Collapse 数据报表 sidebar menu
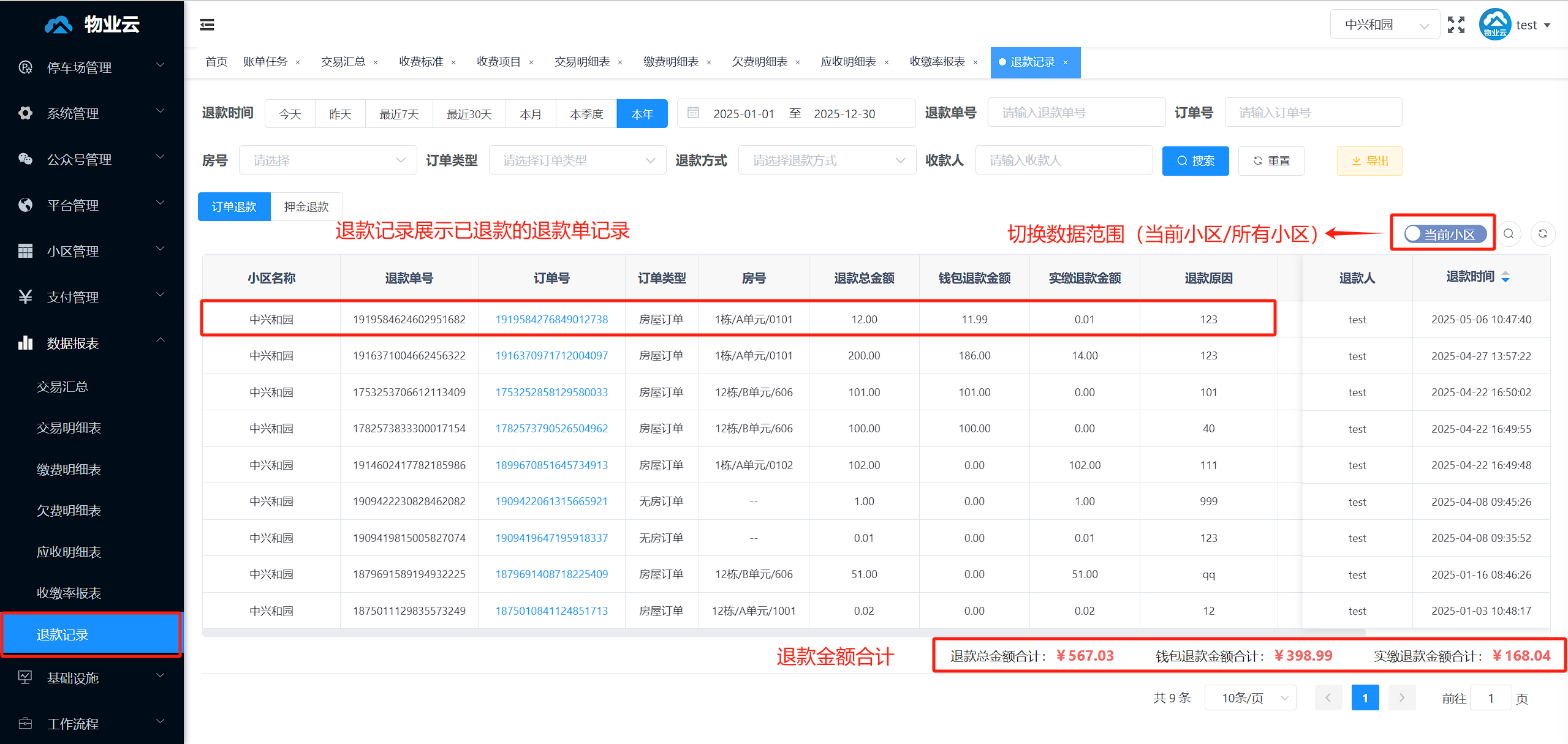Screen dimensions: 1568x744 [92, 342]
